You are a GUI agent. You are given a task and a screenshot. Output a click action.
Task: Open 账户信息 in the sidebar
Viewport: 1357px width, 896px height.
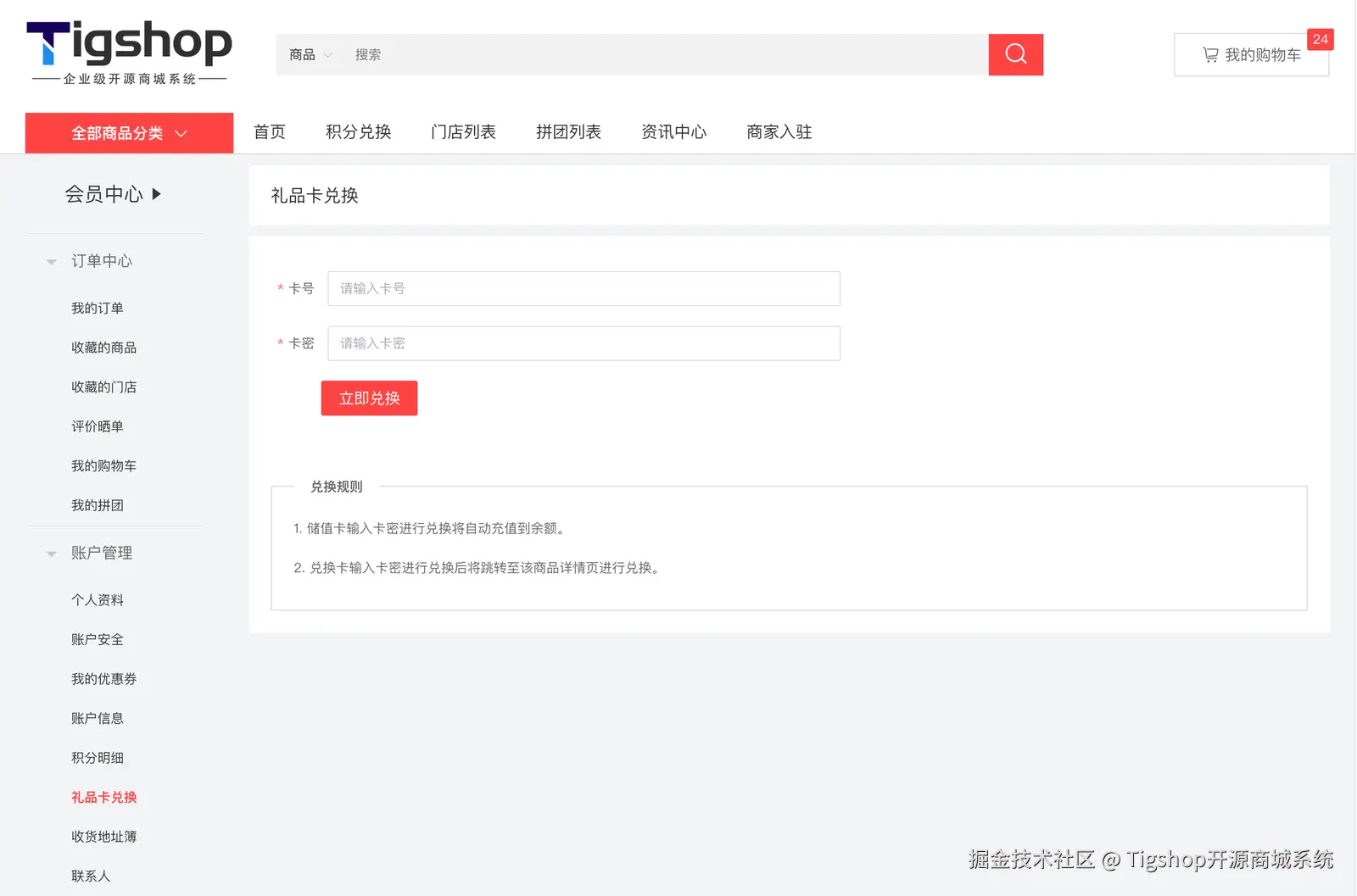point(98,719)
